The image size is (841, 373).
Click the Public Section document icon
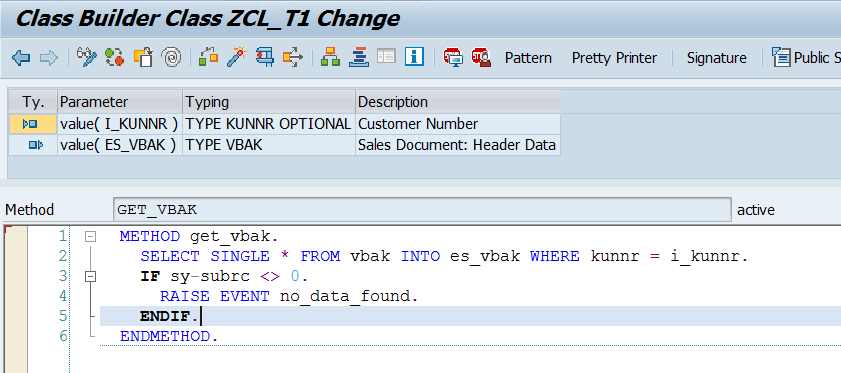(781, 57)
